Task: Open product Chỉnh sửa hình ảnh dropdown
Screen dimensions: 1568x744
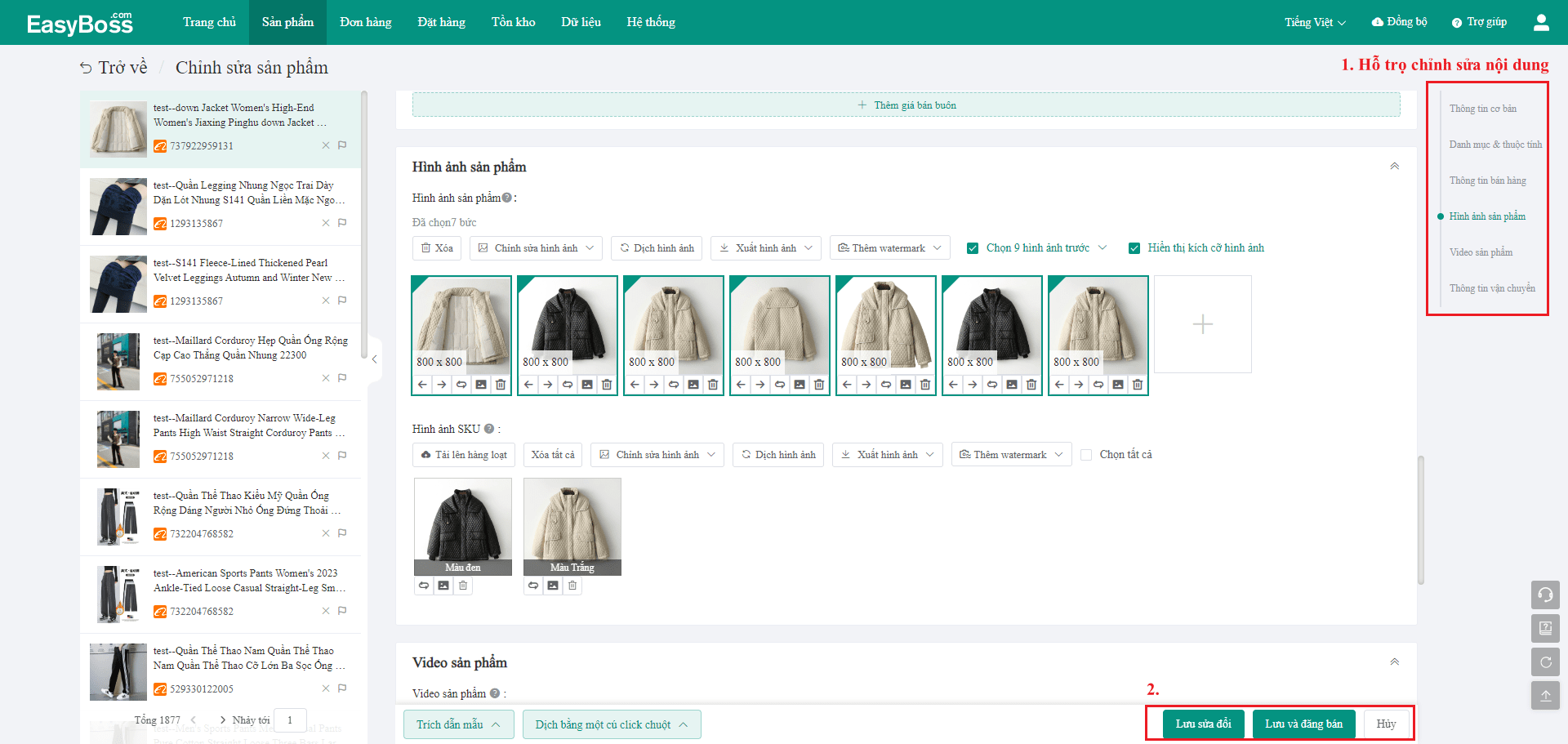Action: tap(537, 248)
